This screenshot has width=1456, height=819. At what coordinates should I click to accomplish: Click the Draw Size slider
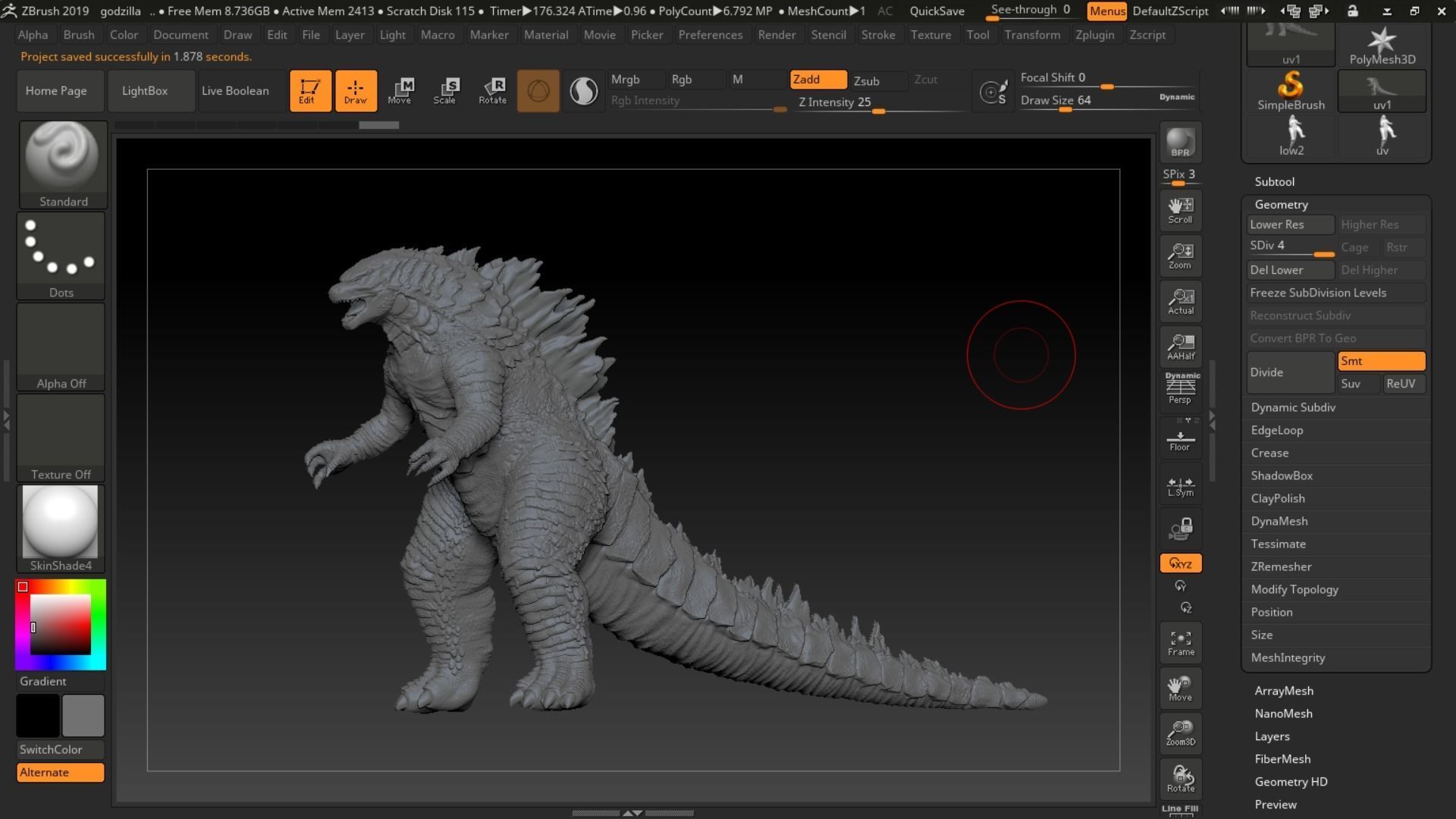(1107, 101)
